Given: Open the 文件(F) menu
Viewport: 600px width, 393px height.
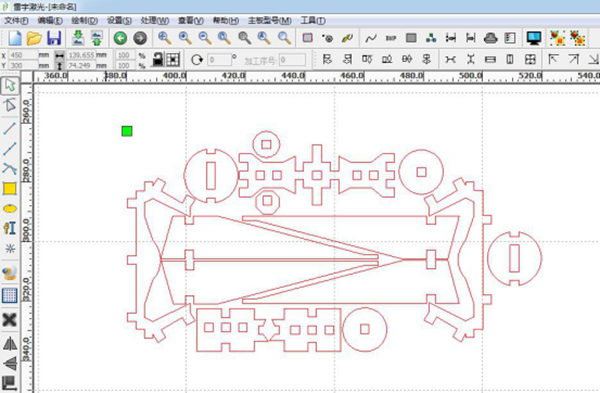Looking at the screenshot, I should pyautogui.click(x=16, y=21).
